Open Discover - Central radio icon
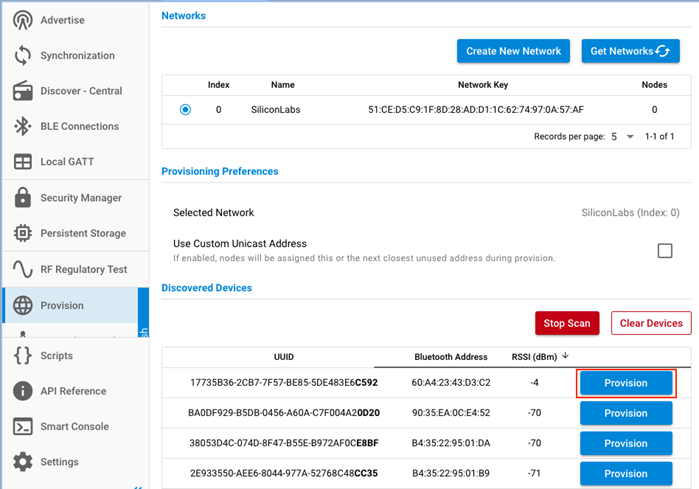 (x=23, y=91)
